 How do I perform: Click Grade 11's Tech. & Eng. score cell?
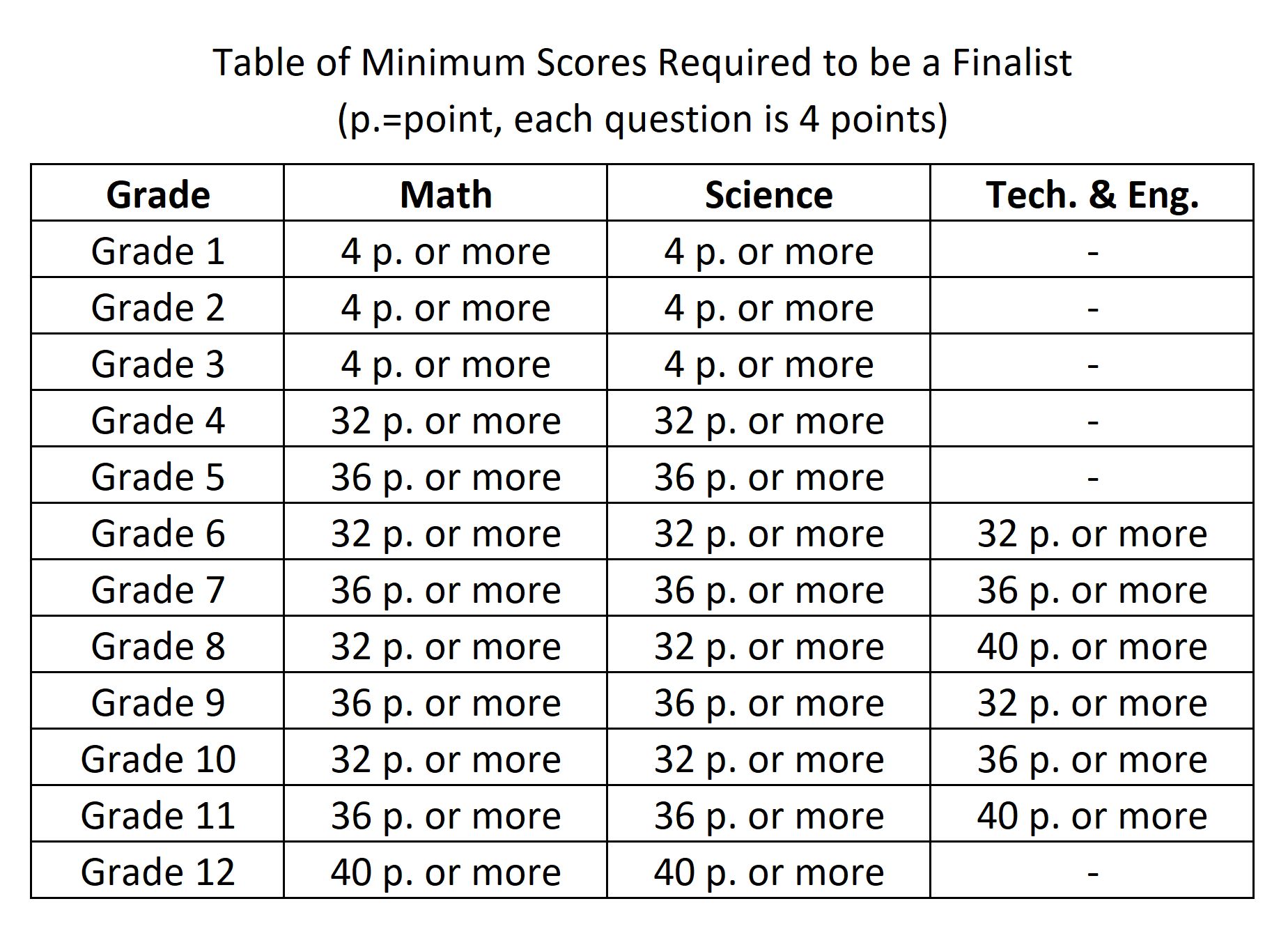coord(1092,815)
